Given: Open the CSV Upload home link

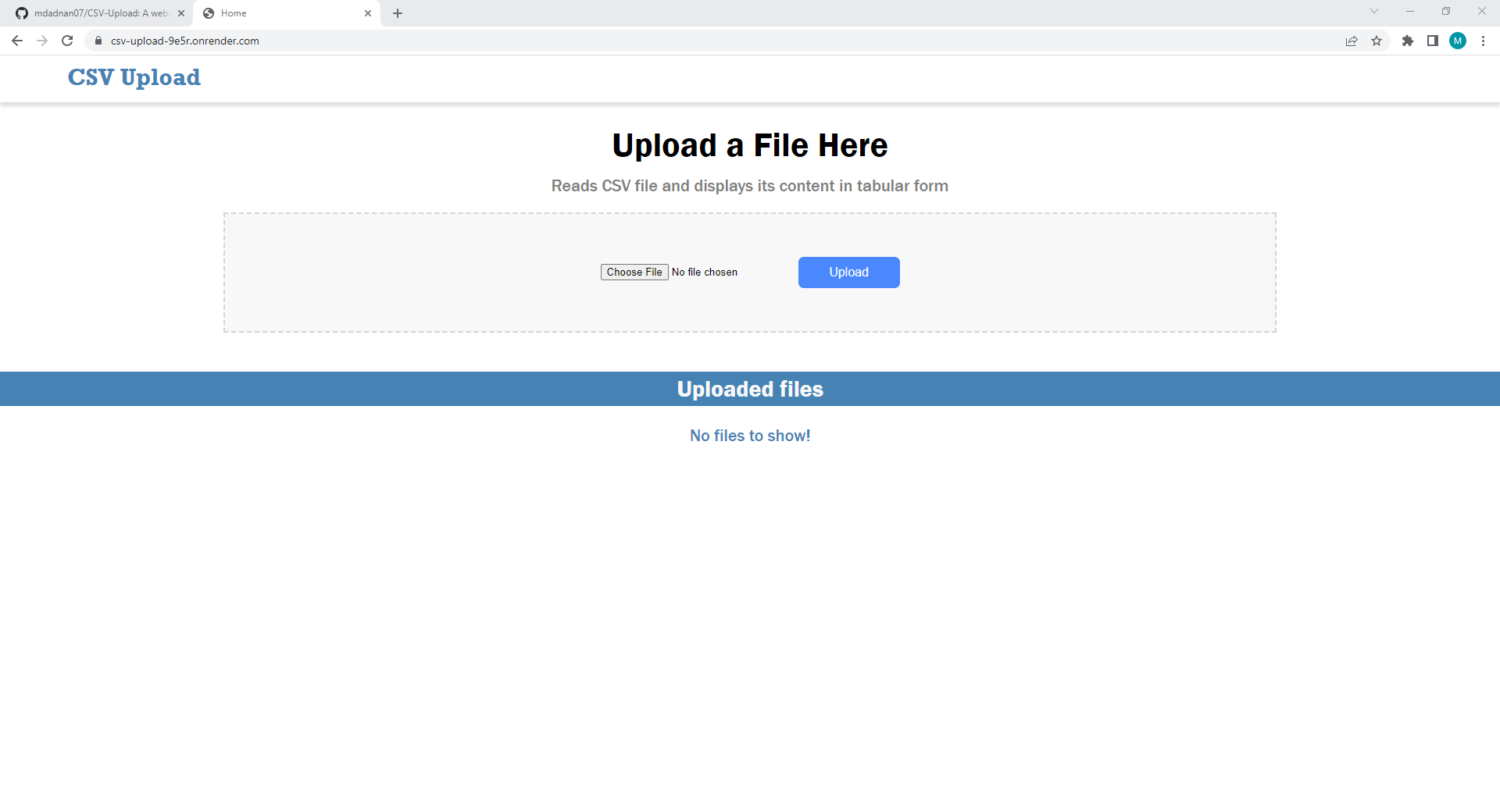Looking at the screenshot, I should pos(134,77).
